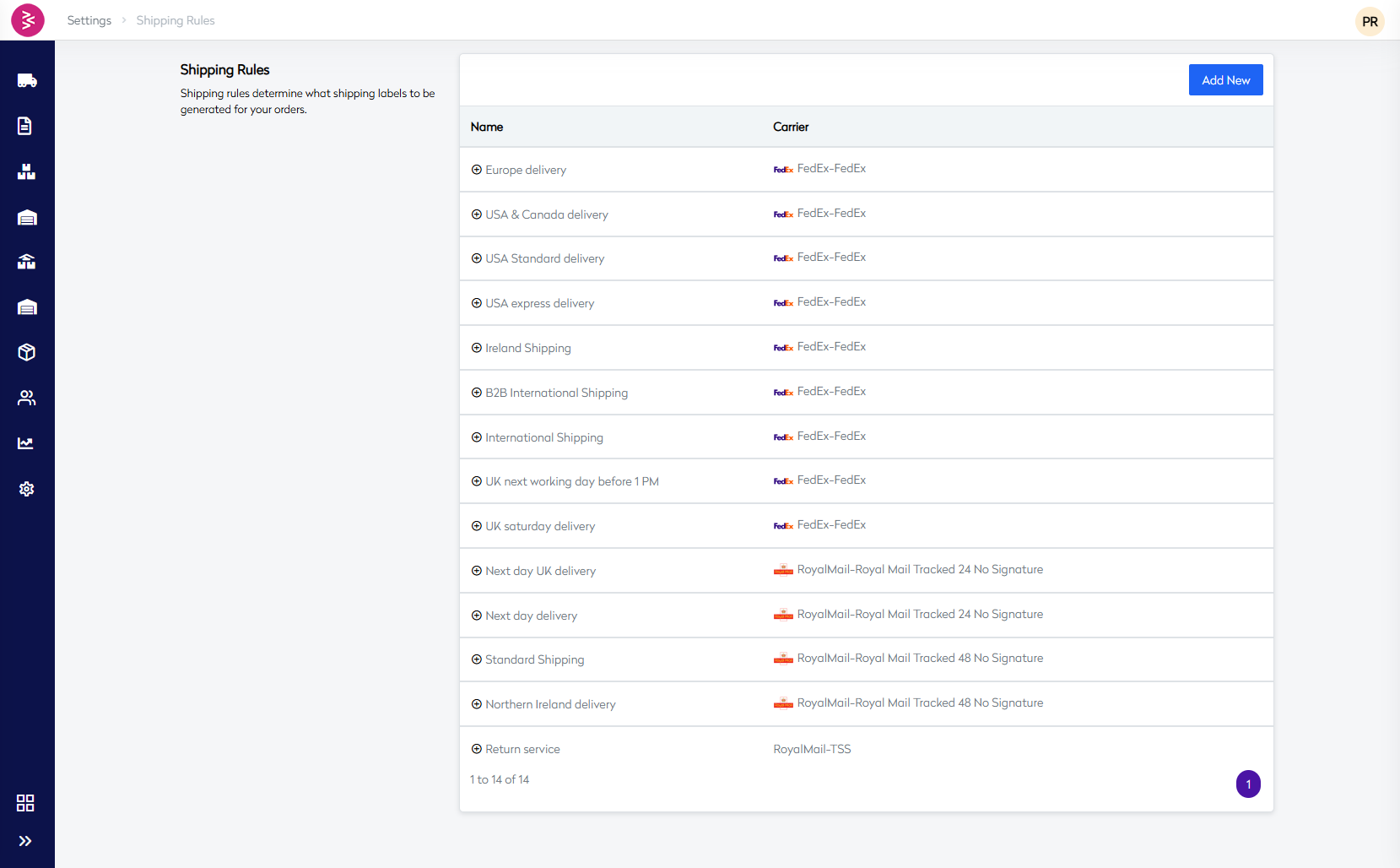Open Settings via the gear icon
Screen dimensions: 1400x868
(x=27, y=489)
